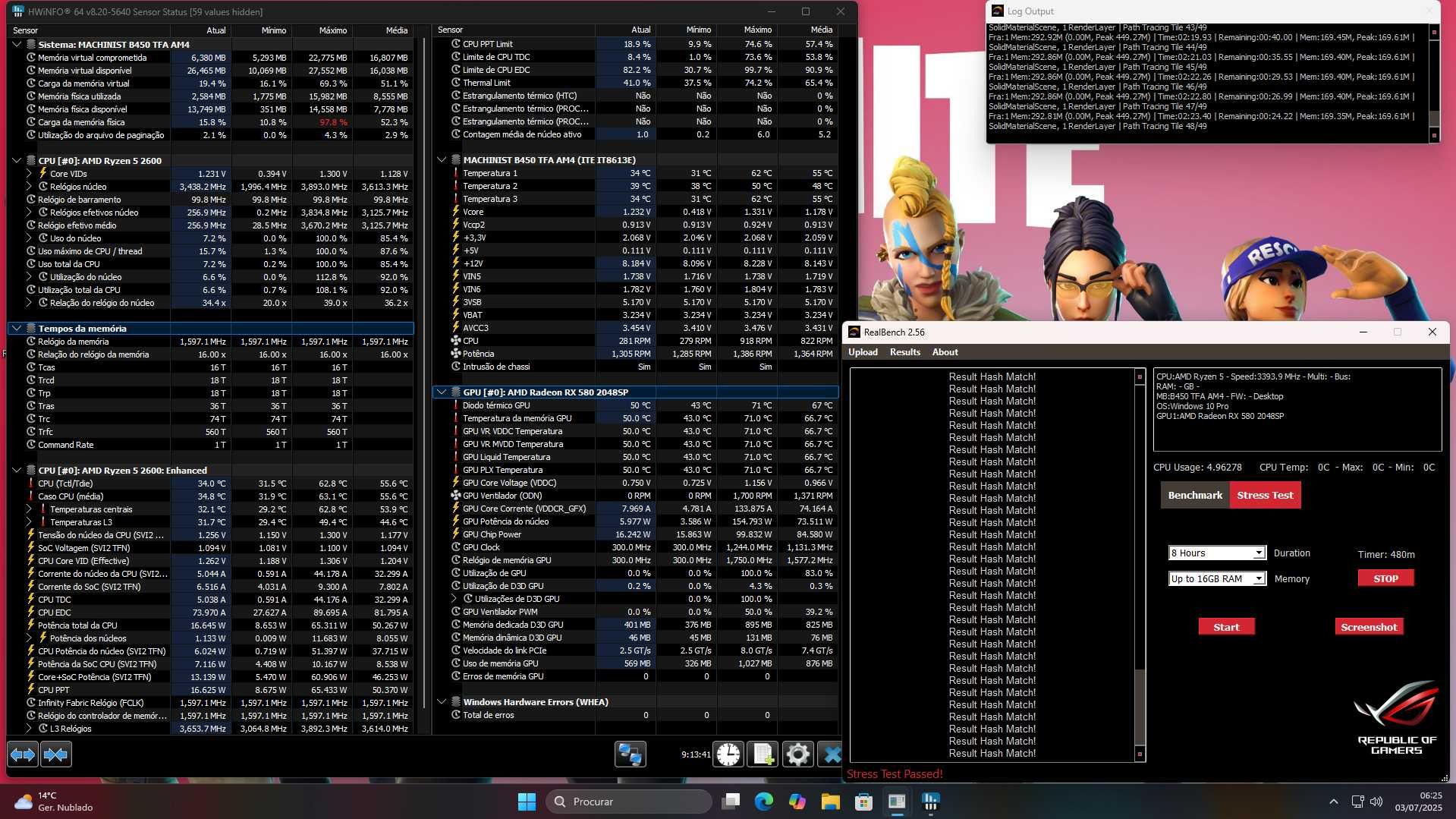Select the Vcore sensor row

[x=637, y=212]
